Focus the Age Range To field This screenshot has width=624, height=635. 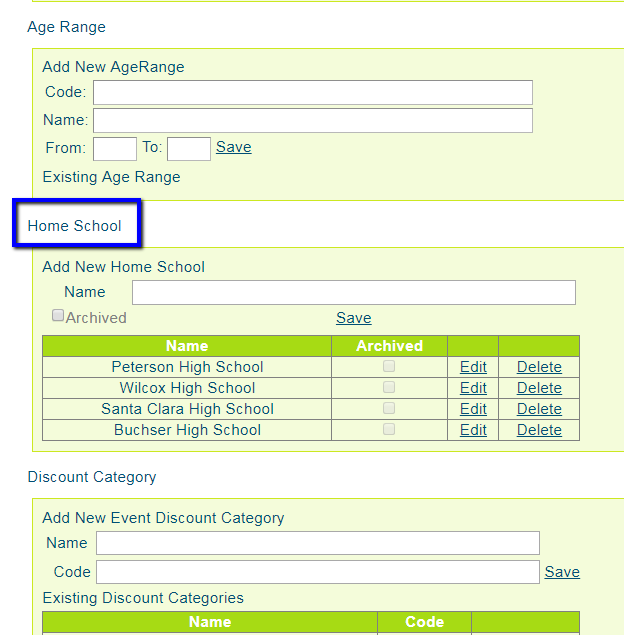point(188,149)
